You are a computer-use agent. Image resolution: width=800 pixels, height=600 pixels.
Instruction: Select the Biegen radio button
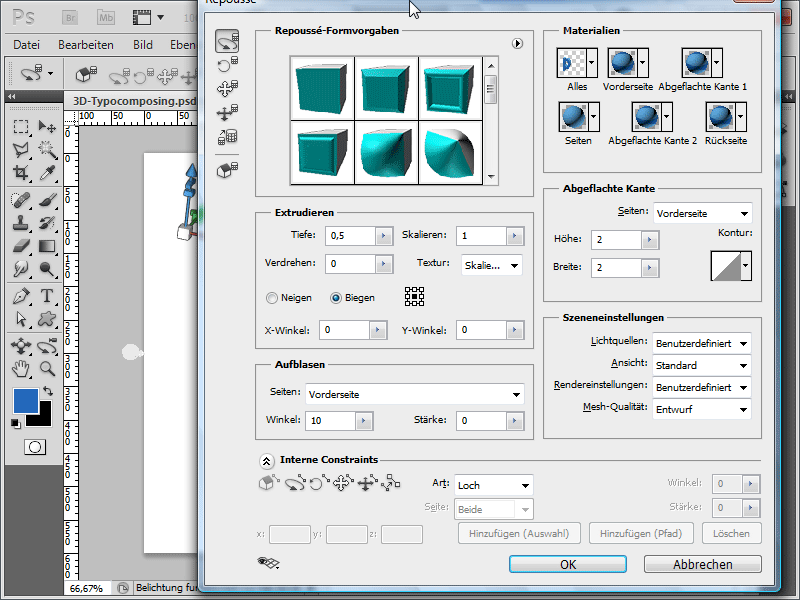(x=336, y=298)
